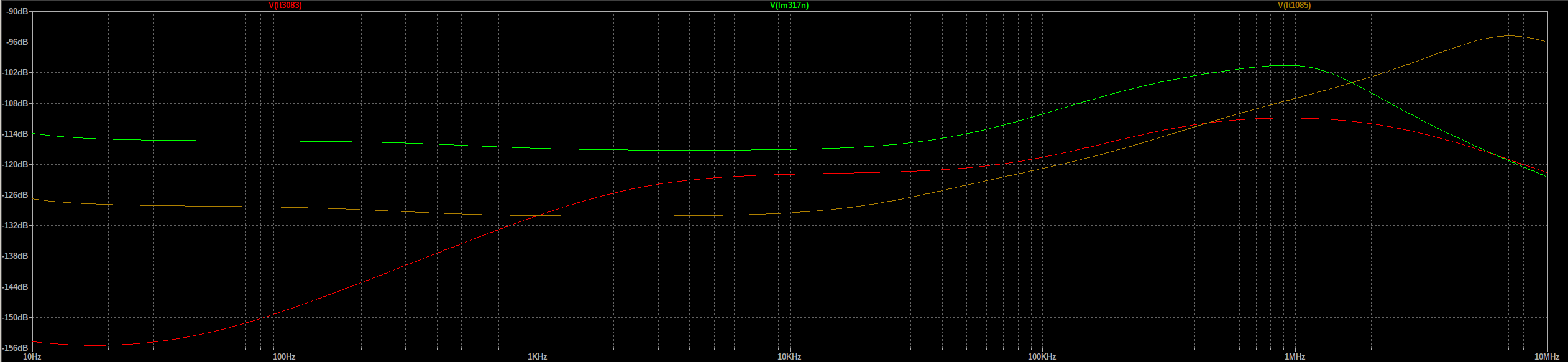1568x362 pixels.
Task: Click the 10Hz frequency axis label
Action: point(32,357)
